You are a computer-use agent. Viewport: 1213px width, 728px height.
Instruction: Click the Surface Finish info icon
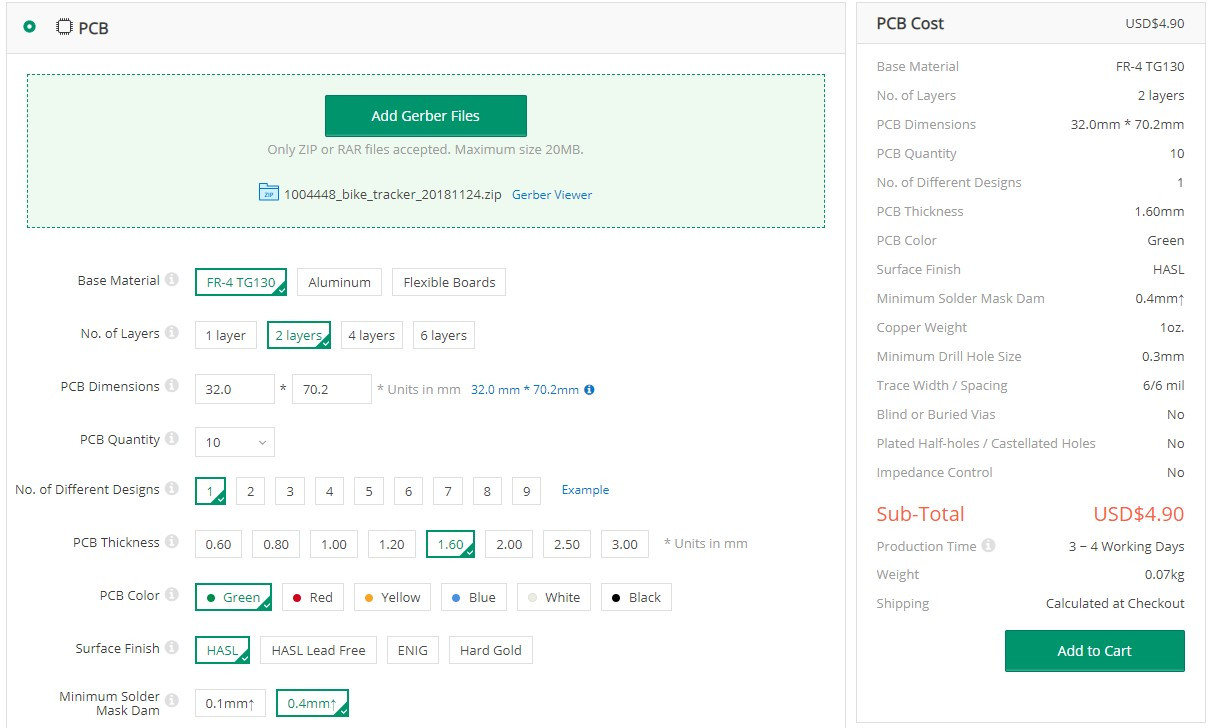point(174,647)
